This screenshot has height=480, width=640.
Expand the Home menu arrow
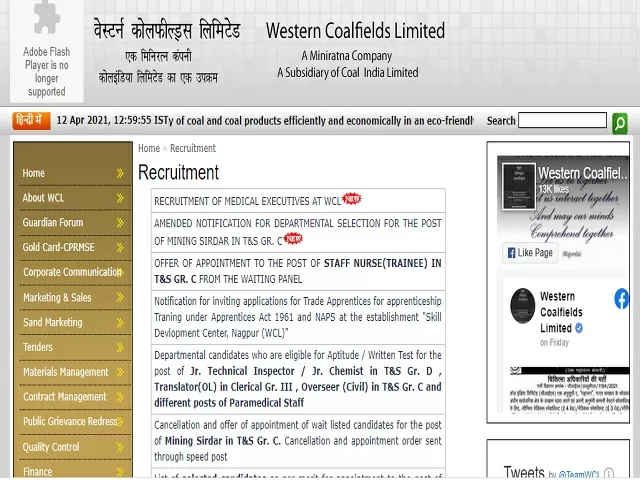tap(120, 173)
